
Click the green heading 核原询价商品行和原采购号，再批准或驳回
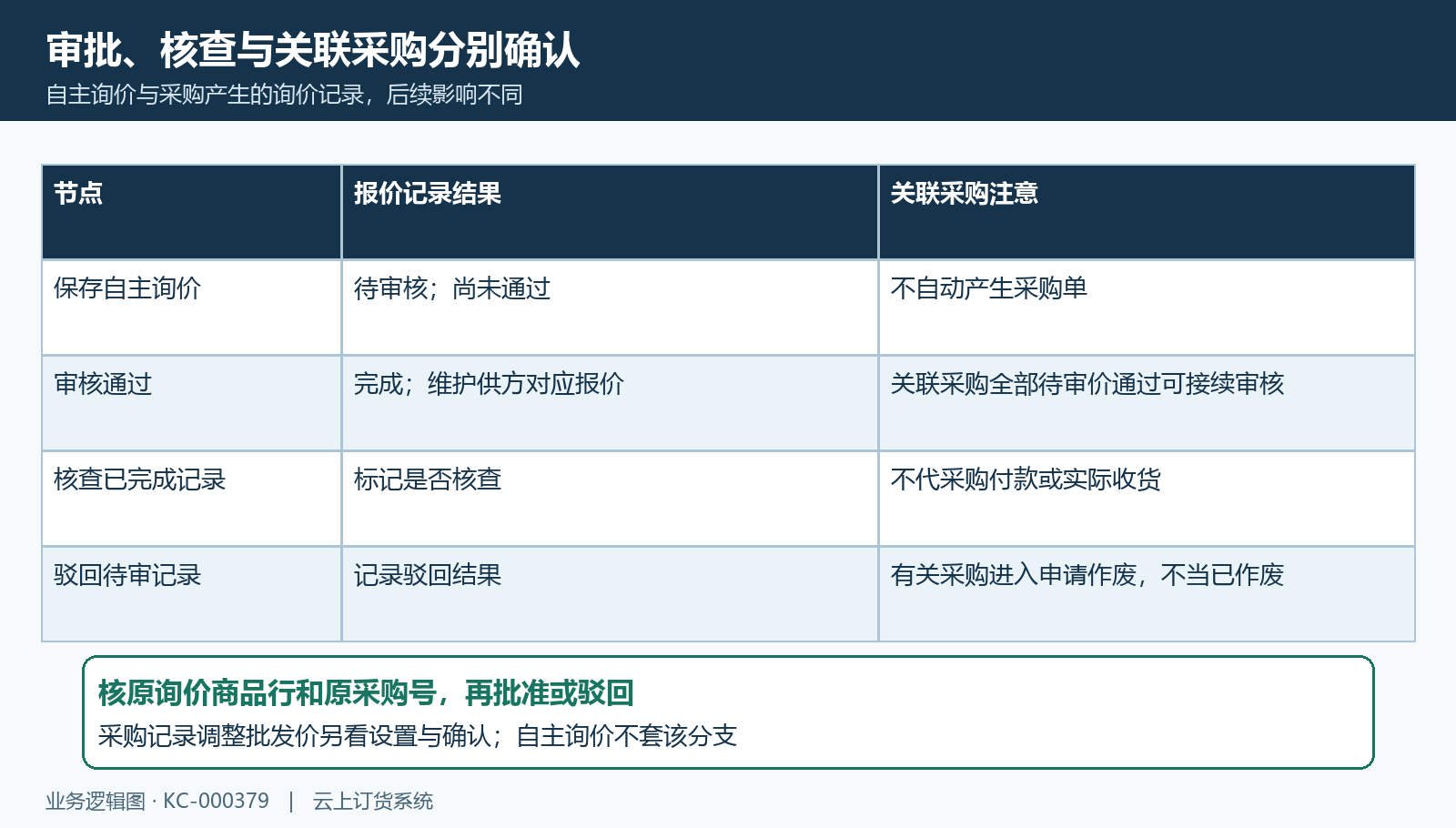(x=366, y=693)
